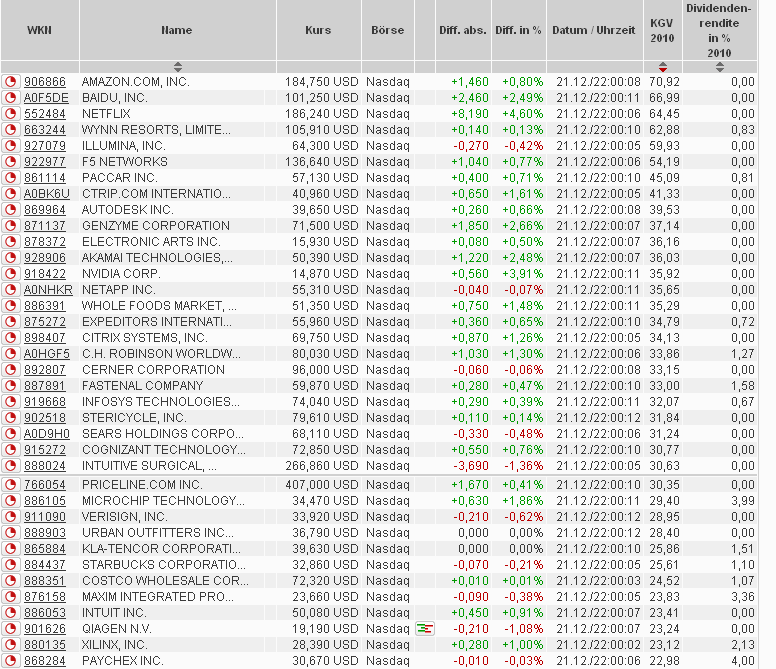The width and height of the screenshot is (776, 669).
Task: Sort the table by Name column arrows
Action: (178, 67)
